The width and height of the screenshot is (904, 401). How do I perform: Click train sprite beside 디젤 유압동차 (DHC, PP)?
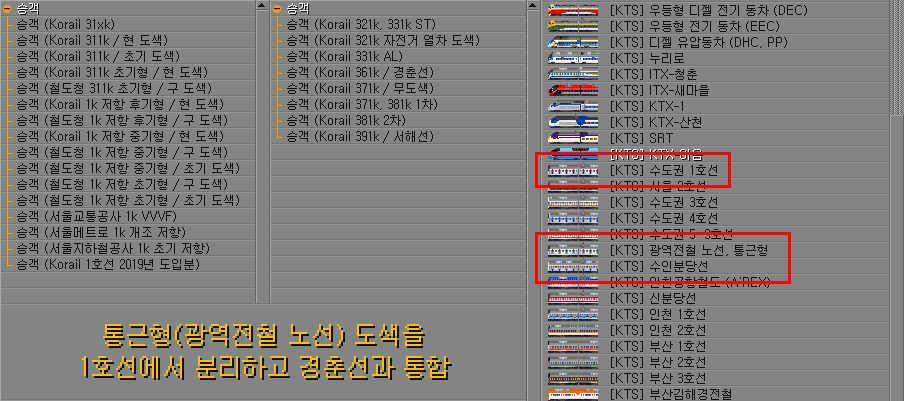pyautogui.click(x=573, y=43)
